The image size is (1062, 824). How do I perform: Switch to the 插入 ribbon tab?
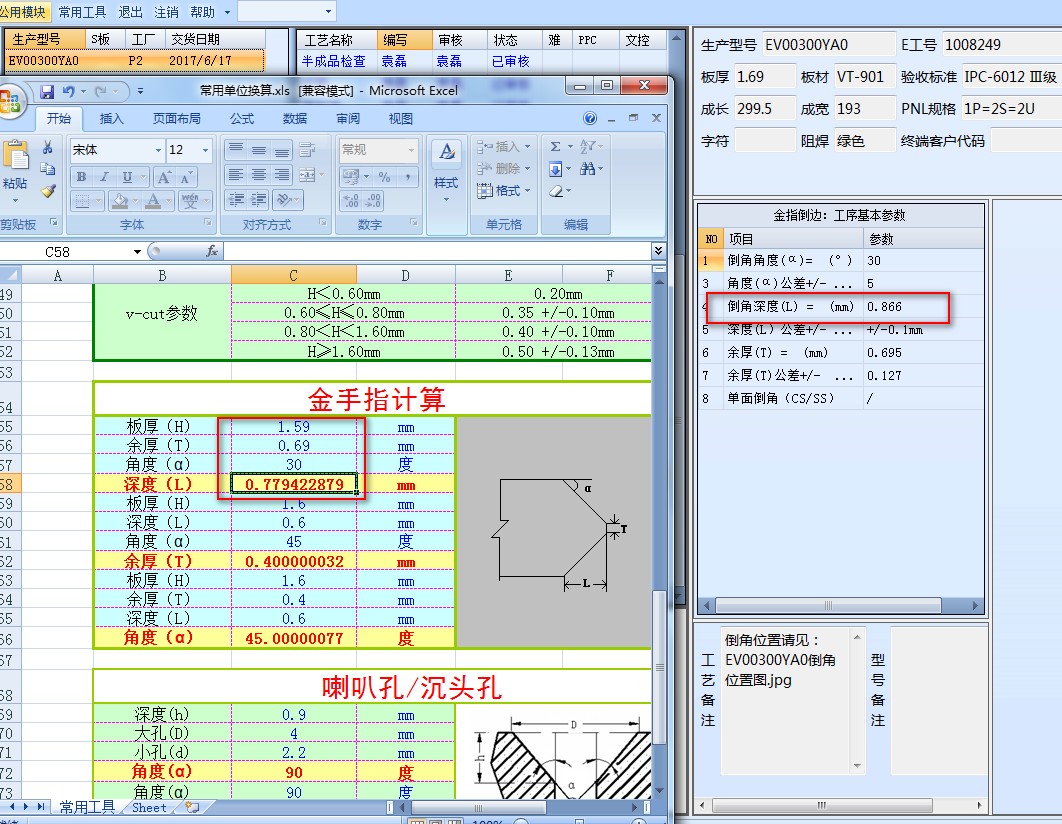point(112,118)
